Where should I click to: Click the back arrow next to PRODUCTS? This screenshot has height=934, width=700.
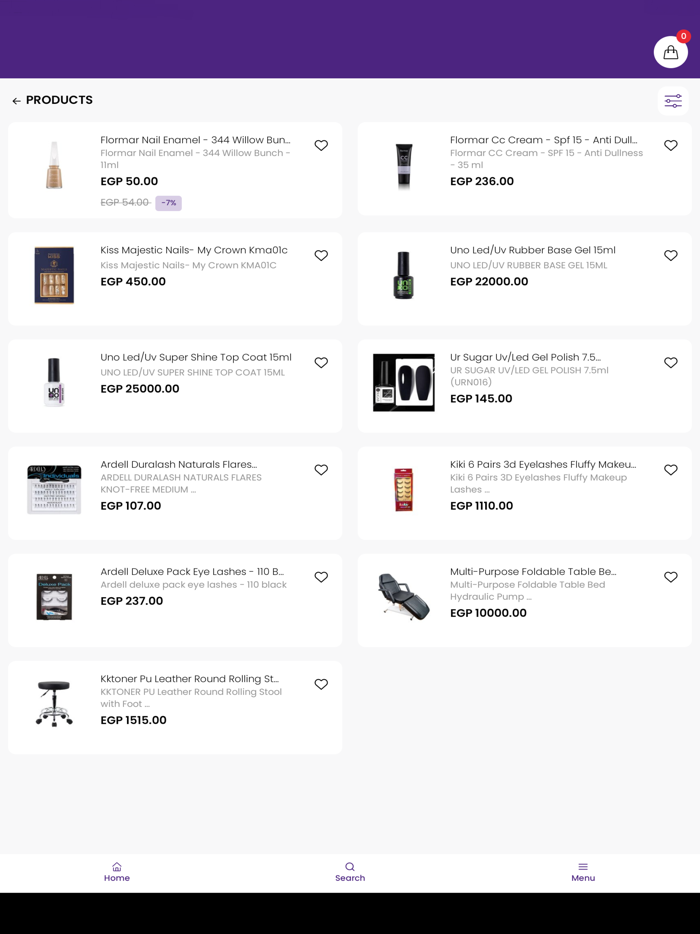click(17, 100)
